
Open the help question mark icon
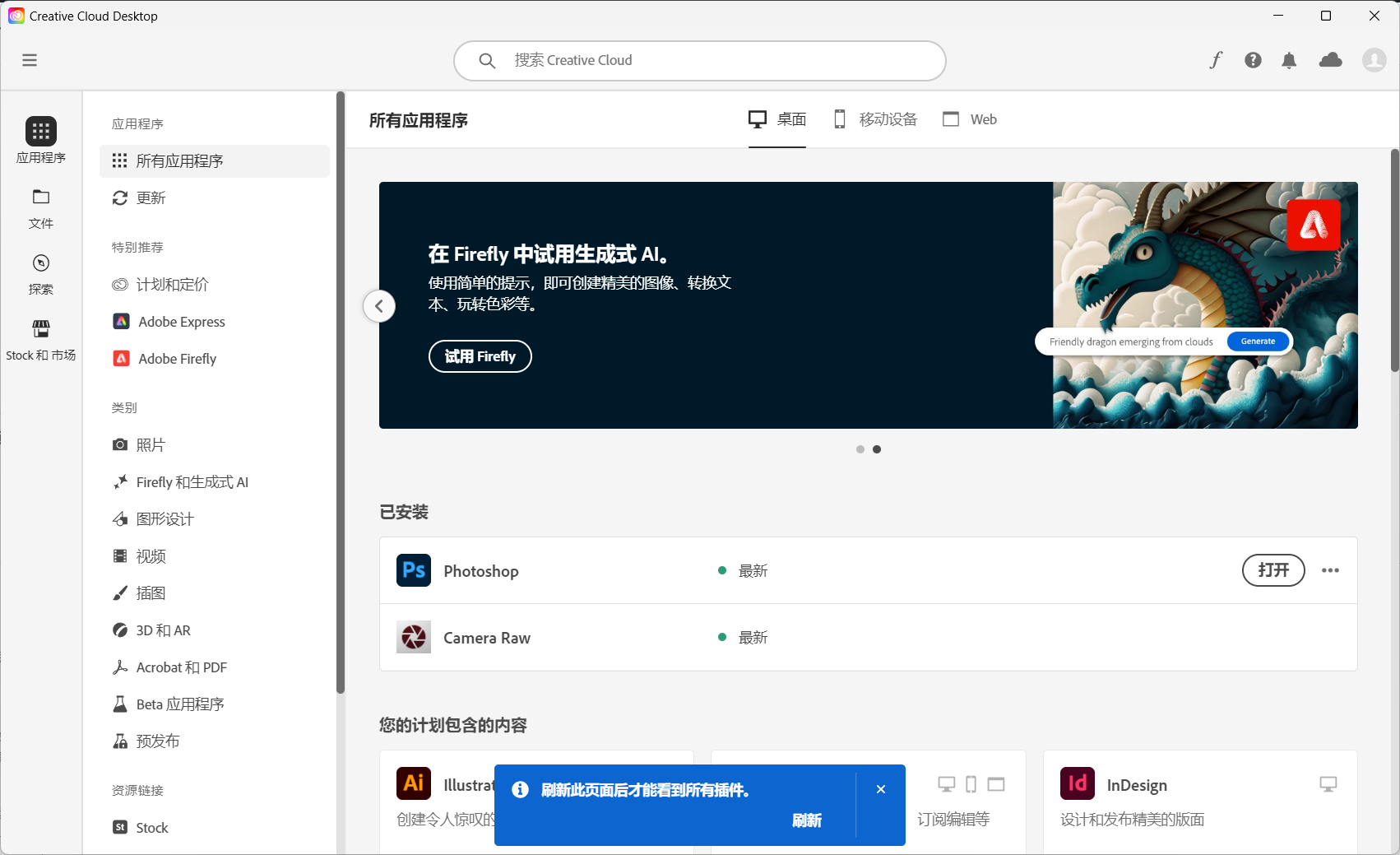point(1253,60)
